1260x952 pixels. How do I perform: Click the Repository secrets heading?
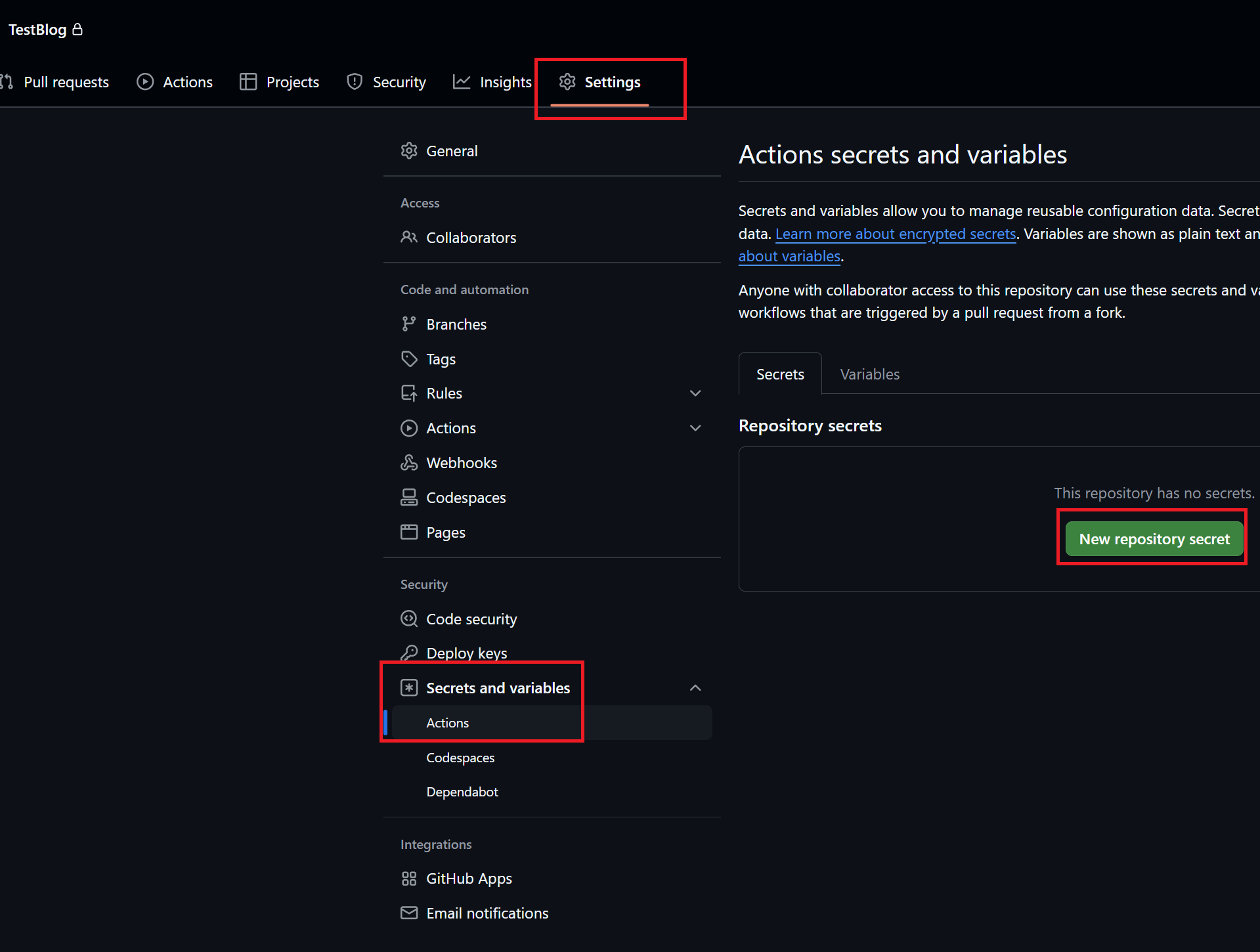[x=810, y=425]
